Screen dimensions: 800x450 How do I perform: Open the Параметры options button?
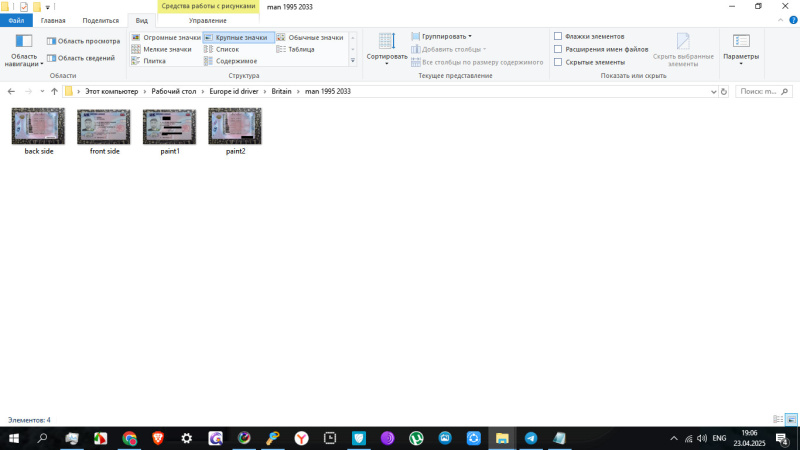pyautogui.click(x=741, y=48)
